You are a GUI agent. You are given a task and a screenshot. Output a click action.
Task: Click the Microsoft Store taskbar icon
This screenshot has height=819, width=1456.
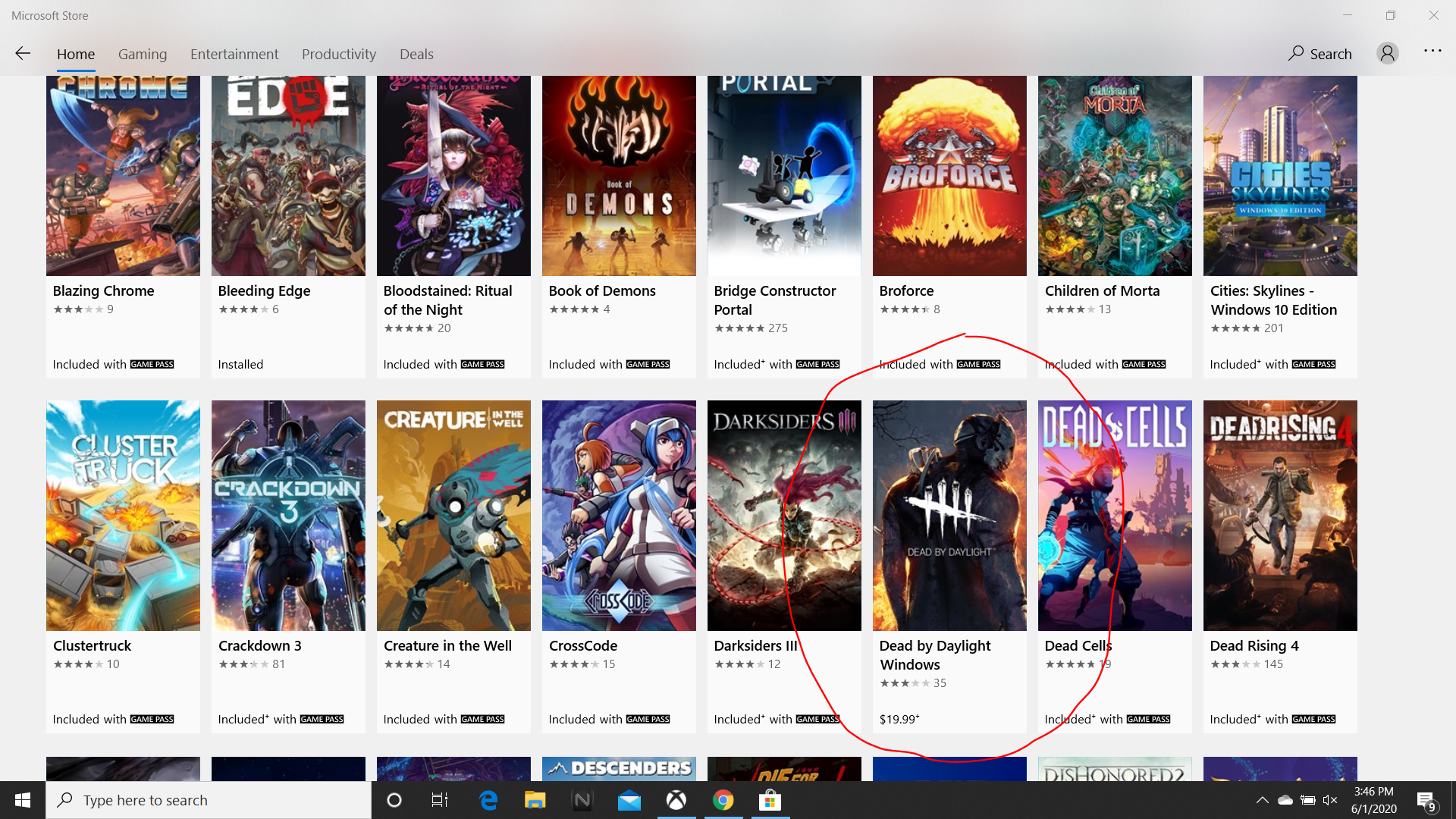(770, 800)
